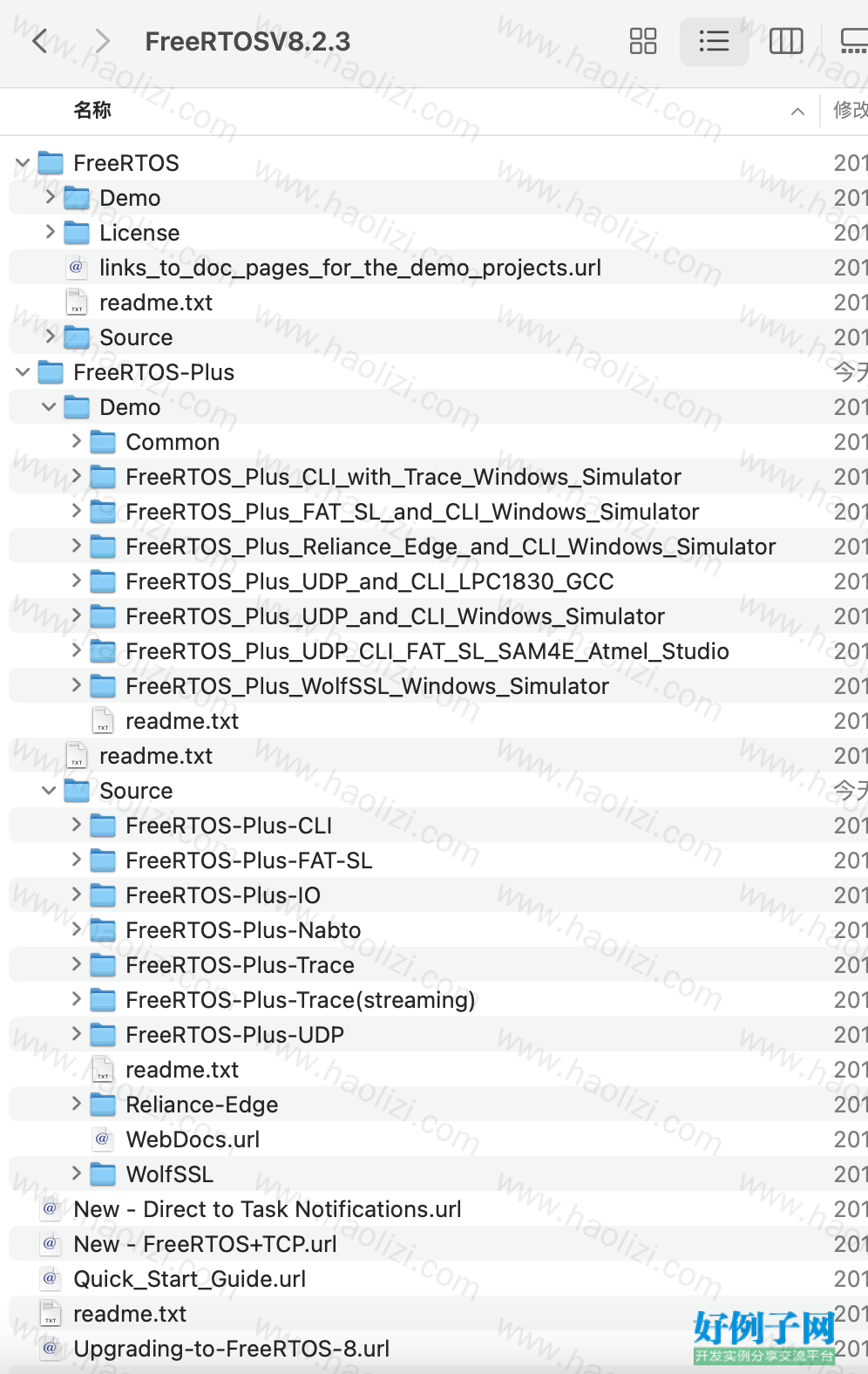Image resolution: width=868 pixels, height=1374 pixels.
Task: Select FreeRTOS-Plus-Nabto folder name
Action: click(x=243, y=930)
